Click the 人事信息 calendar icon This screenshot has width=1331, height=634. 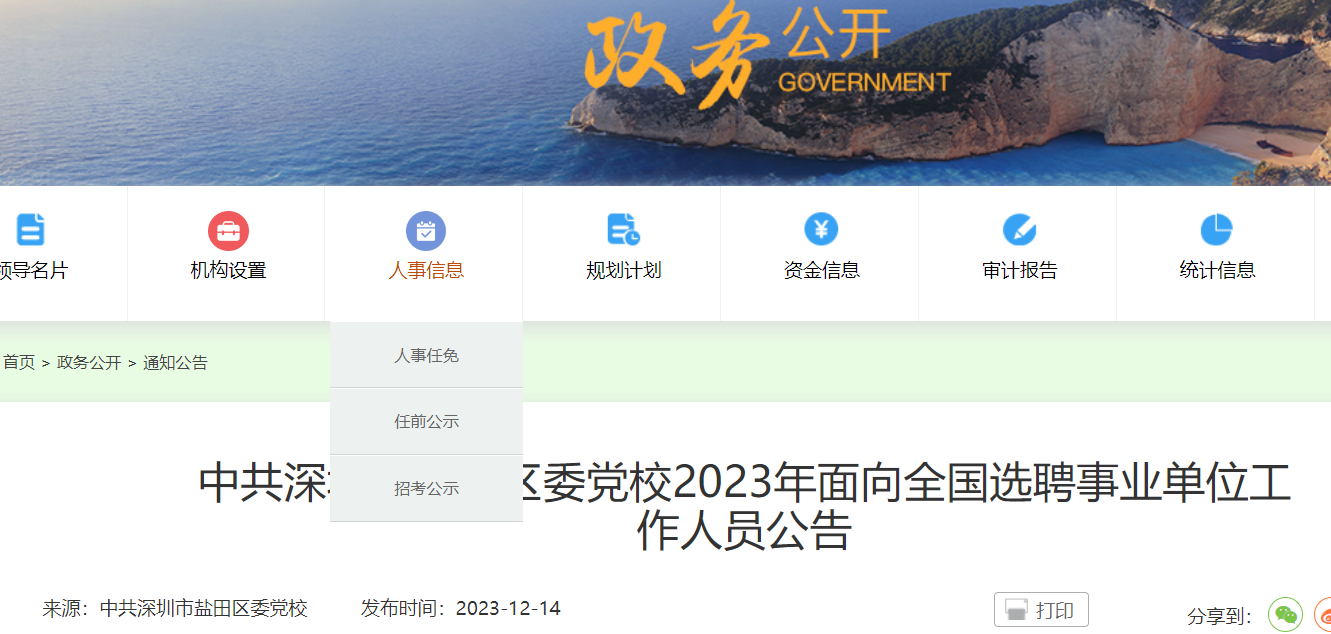tap(426, 231)
